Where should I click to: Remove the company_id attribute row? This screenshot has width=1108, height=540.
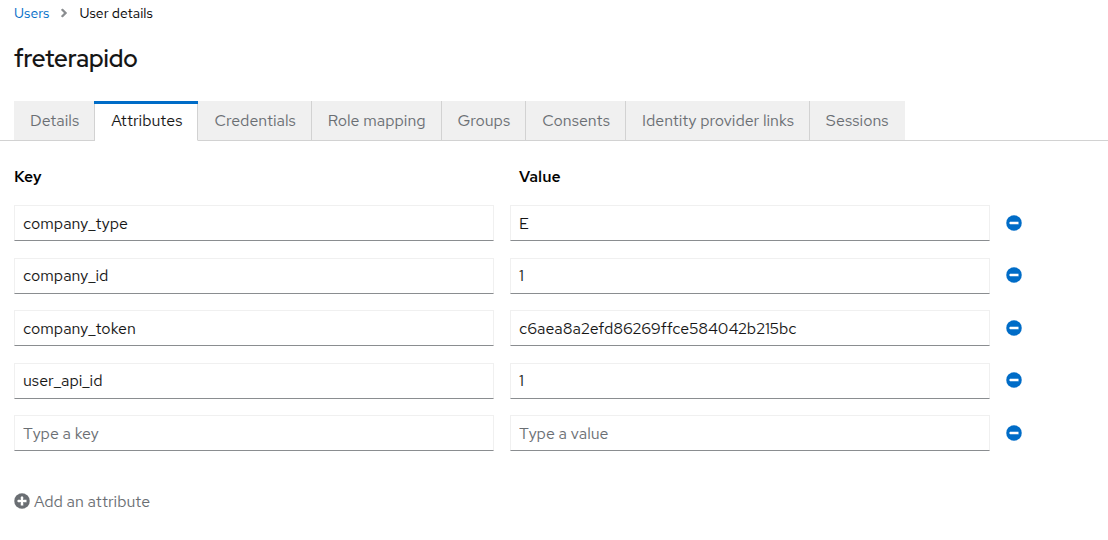pyautogui.click(x=1013, y=275)
